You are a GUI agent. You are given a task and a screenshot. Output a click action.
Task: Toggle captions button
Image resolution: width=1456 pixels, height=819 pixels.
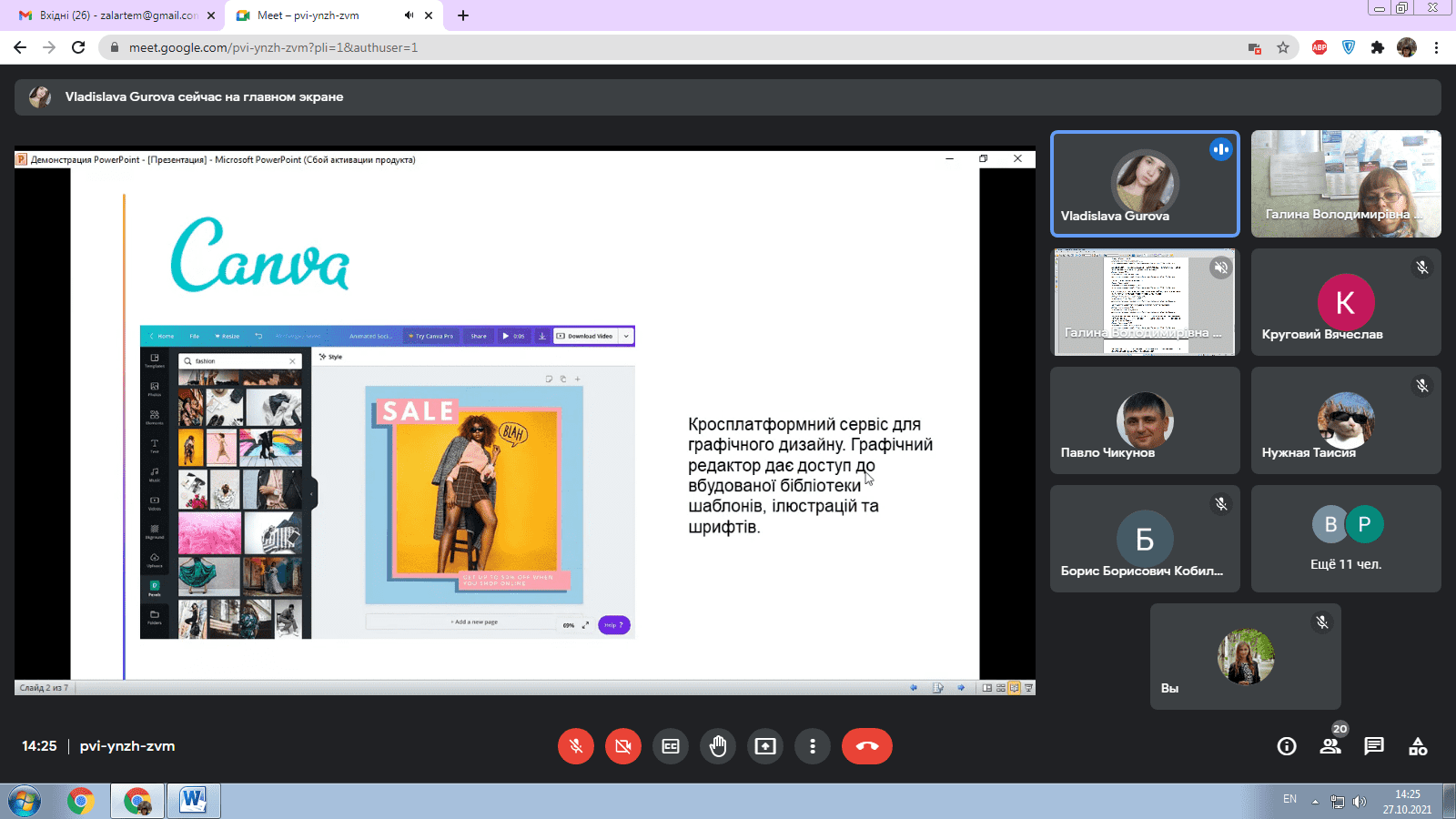point(671,746)
